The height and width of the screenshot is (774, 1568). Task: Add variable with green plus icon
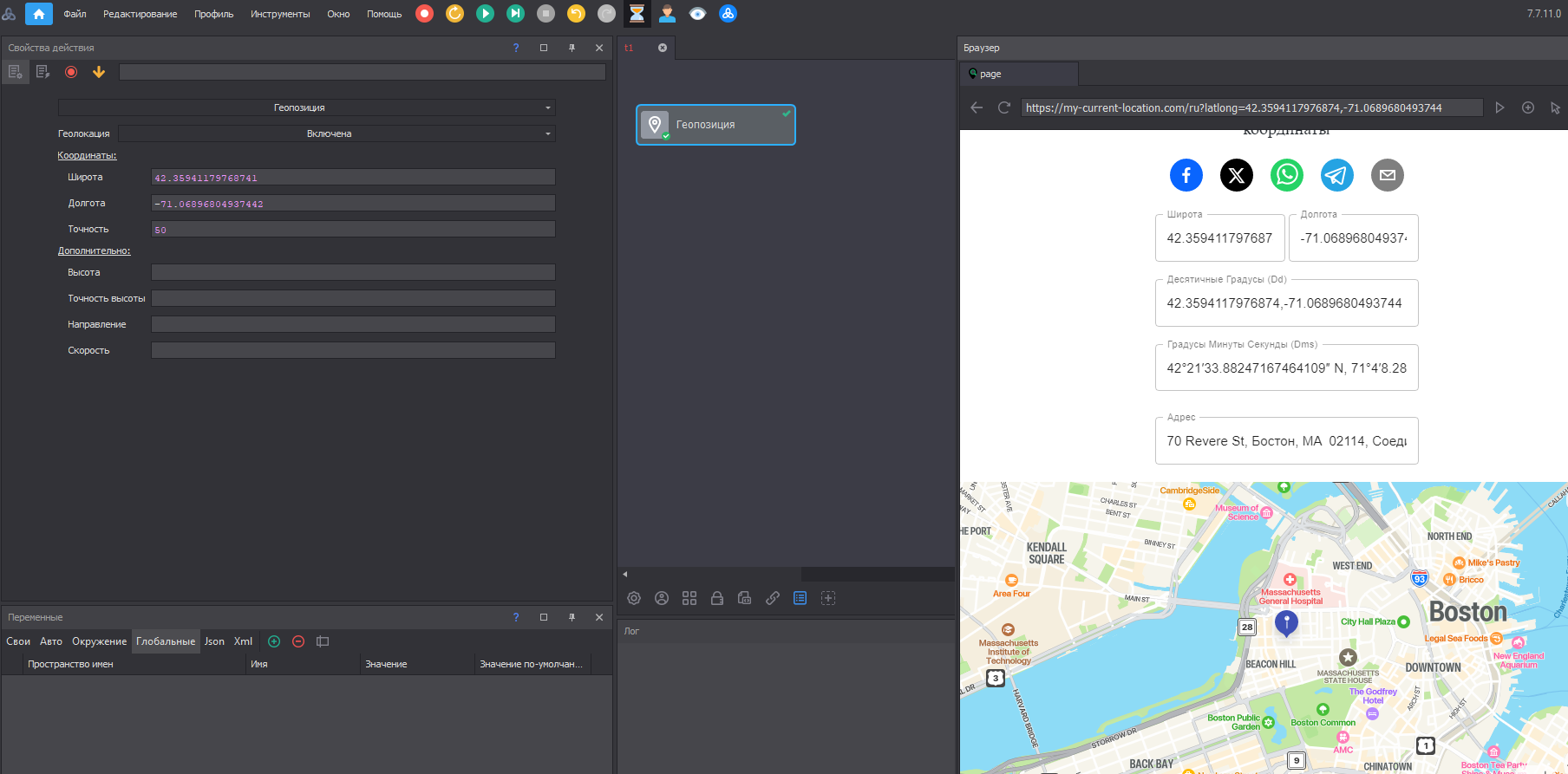[x=274, y=641]
